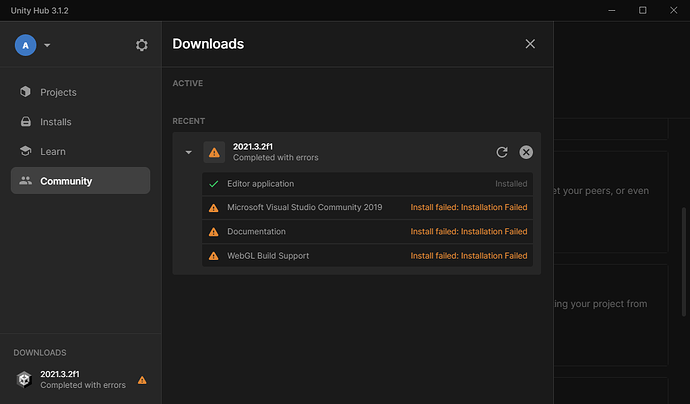Click the Documentation warning icon
Image resolution: width=690 pixels, height=404 pixels.
tap(213, 232)
